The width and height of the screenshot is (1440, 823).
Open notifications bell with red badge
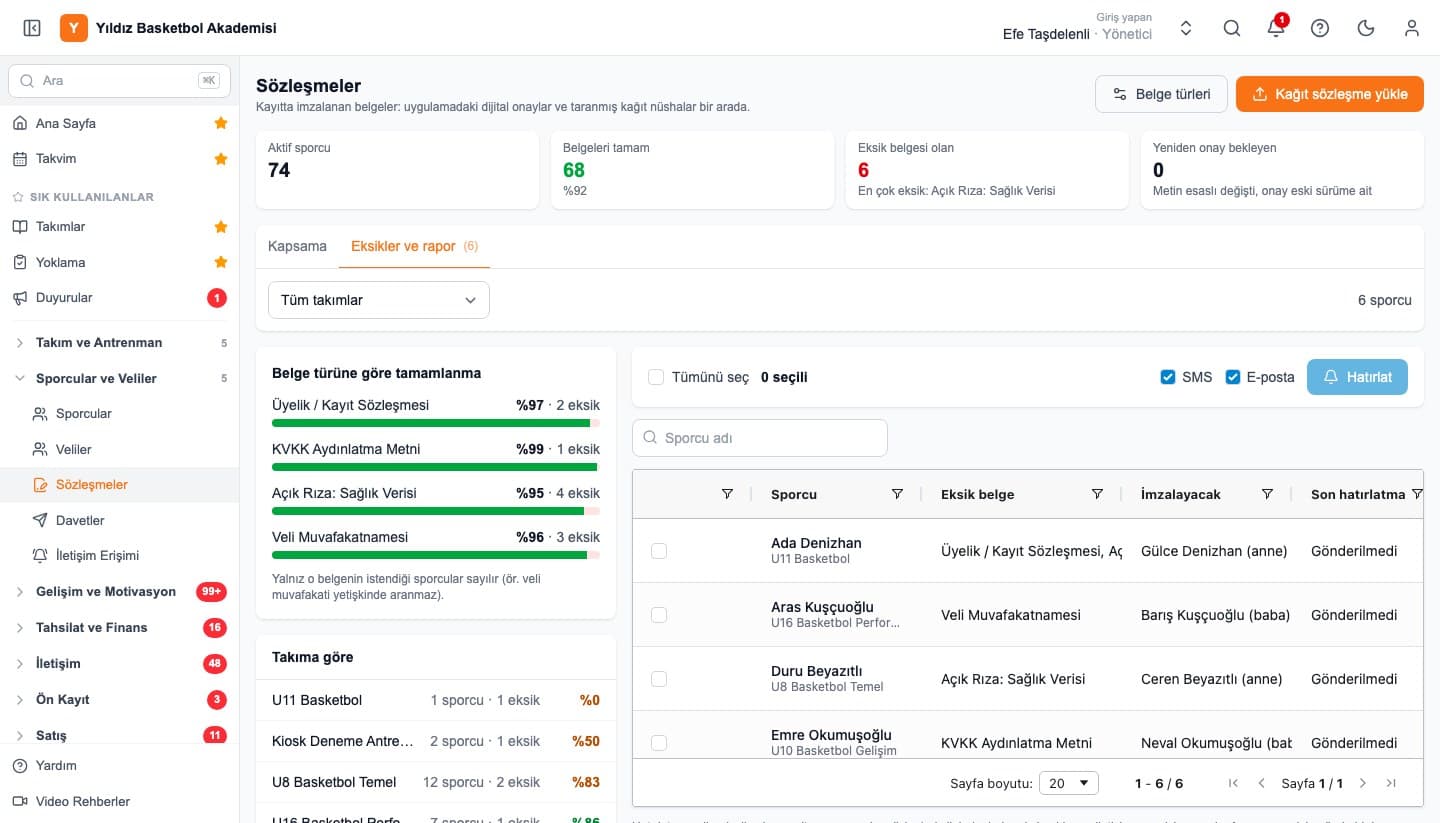[1276, 28]
